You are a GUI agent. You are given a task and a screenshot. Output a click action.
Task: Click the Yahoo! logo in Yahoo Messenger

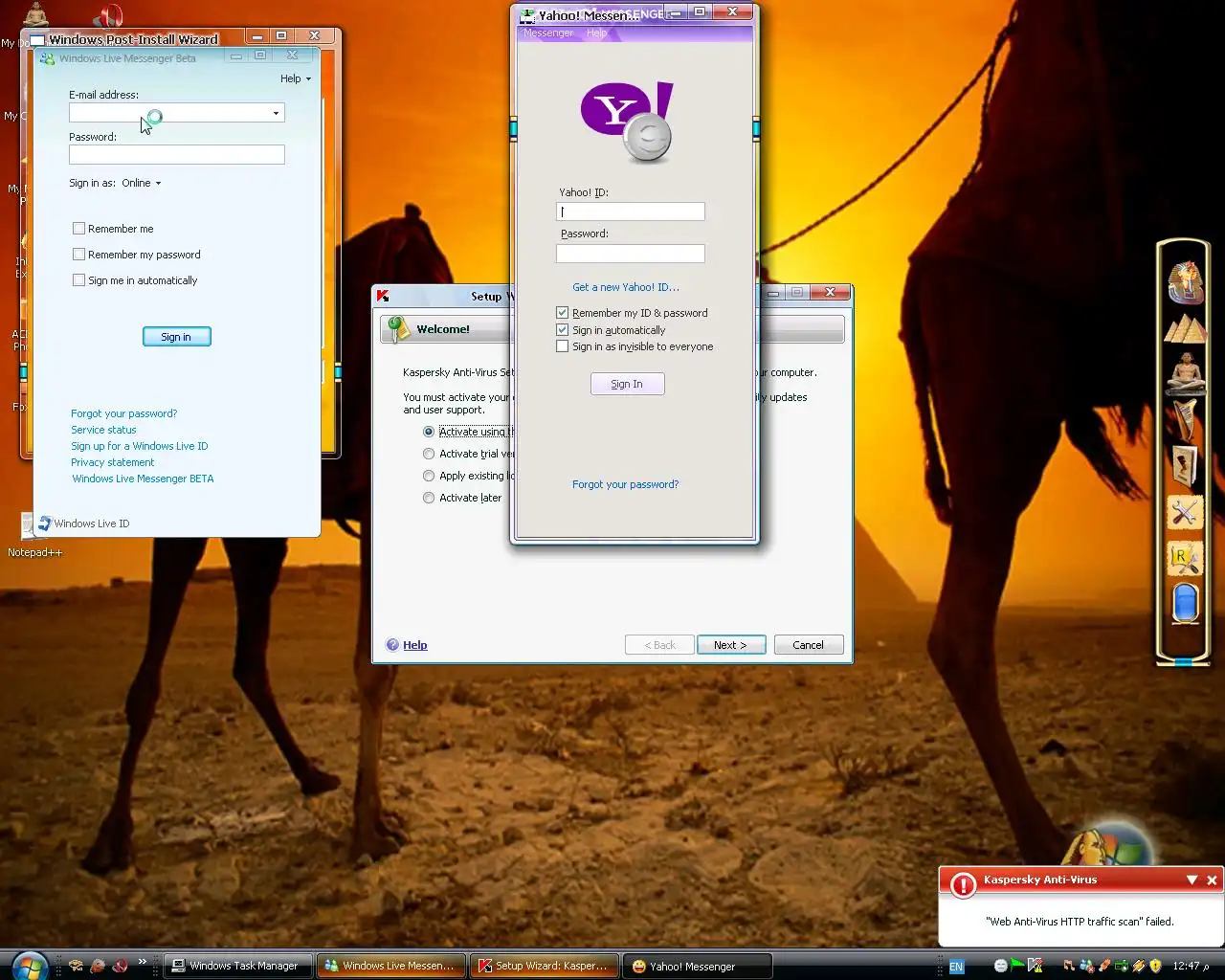[x=627, y=122]
